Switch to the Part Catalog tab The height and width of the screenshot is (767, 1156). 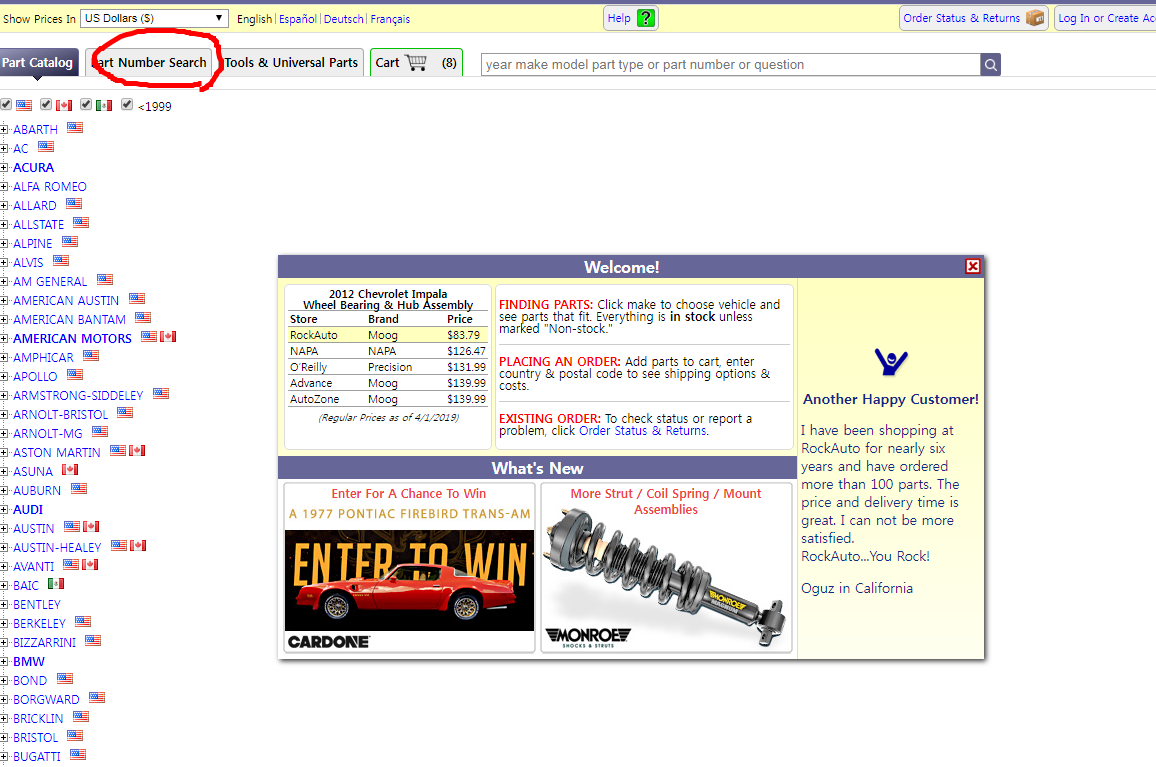[x=38, y=63]
